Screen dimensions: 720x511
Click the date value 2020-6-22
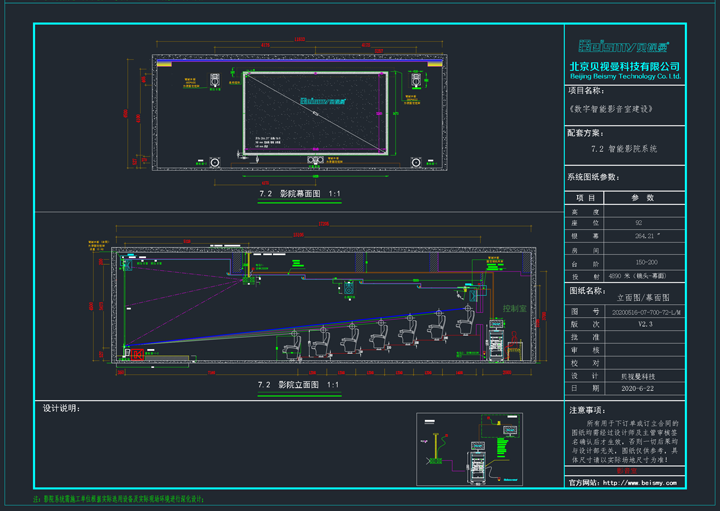coord(637,388)
